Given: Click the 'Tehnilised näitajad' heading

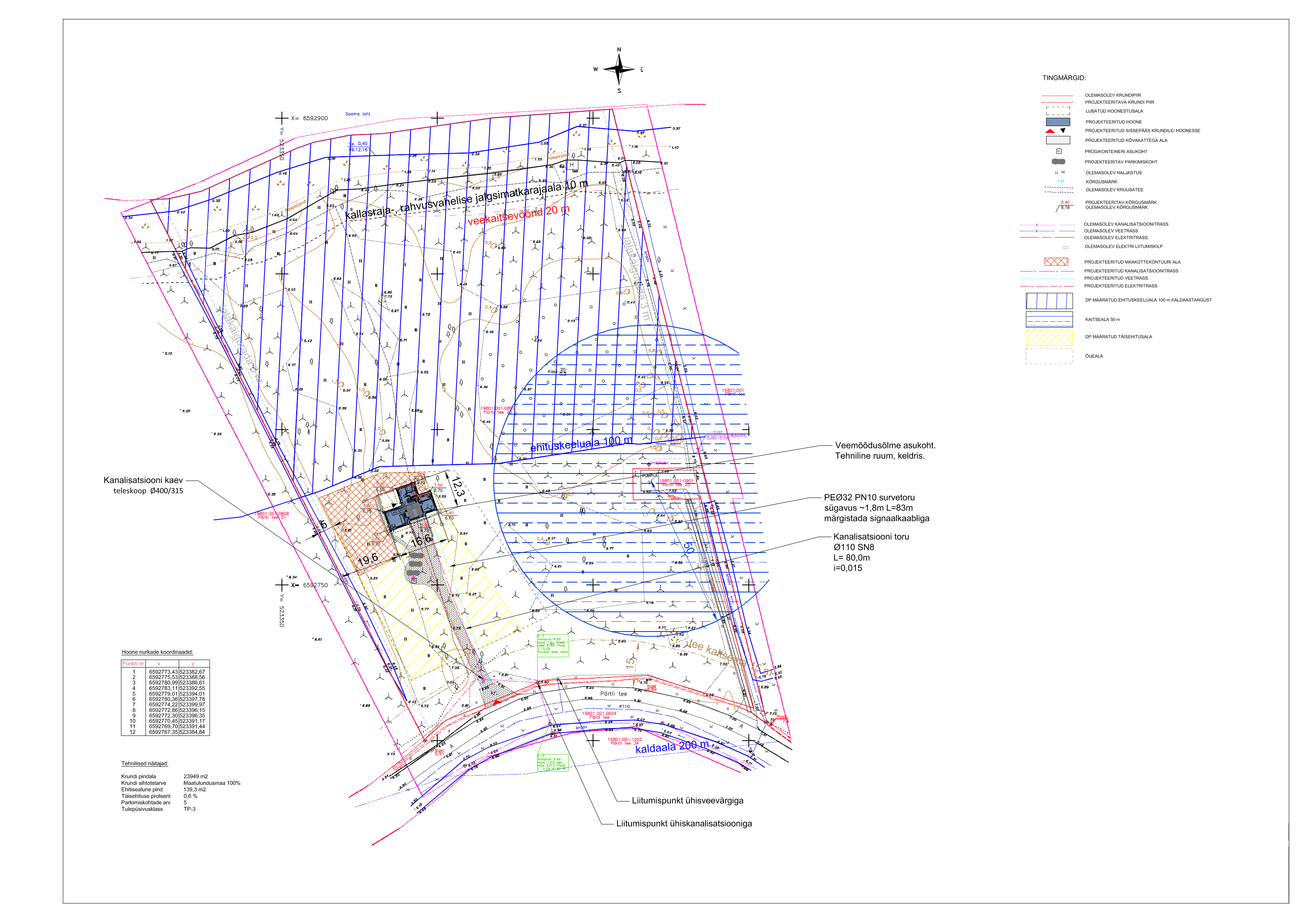Looking at the screenshot, I should pyautogui.click(x=145, y=764).
